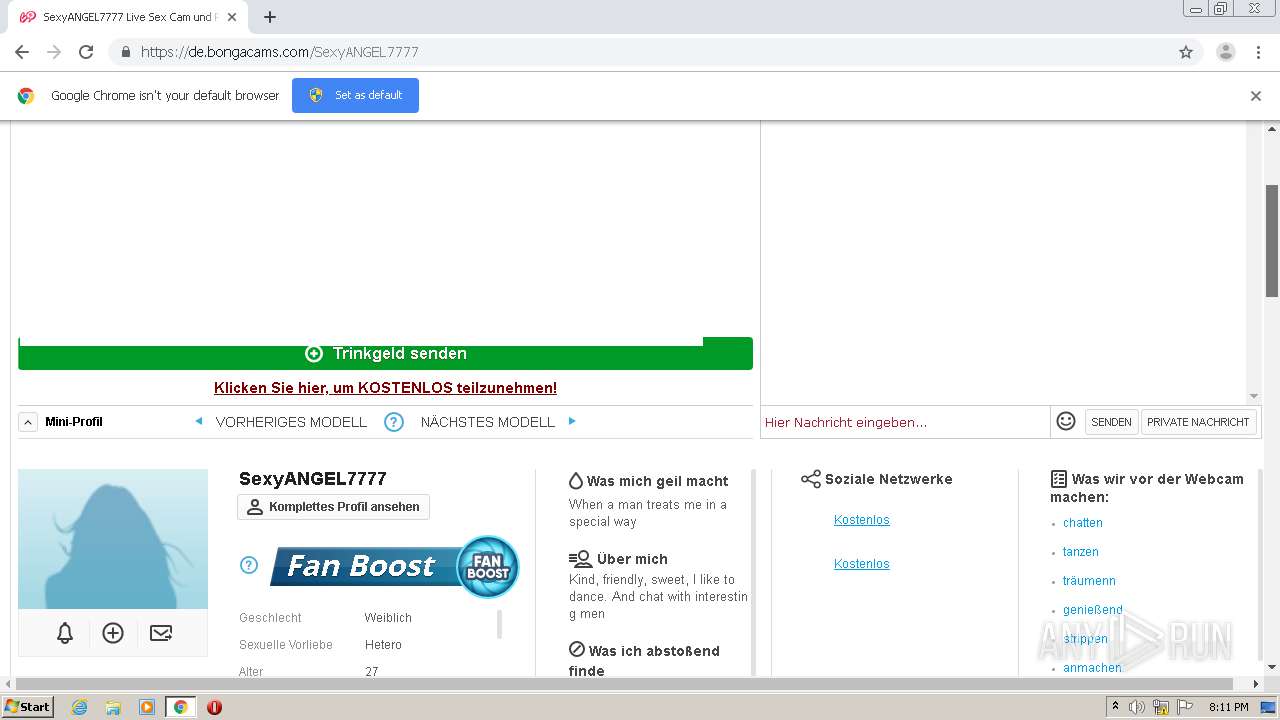Click the Trinkgeld senden green button

[x=385, y=353]
